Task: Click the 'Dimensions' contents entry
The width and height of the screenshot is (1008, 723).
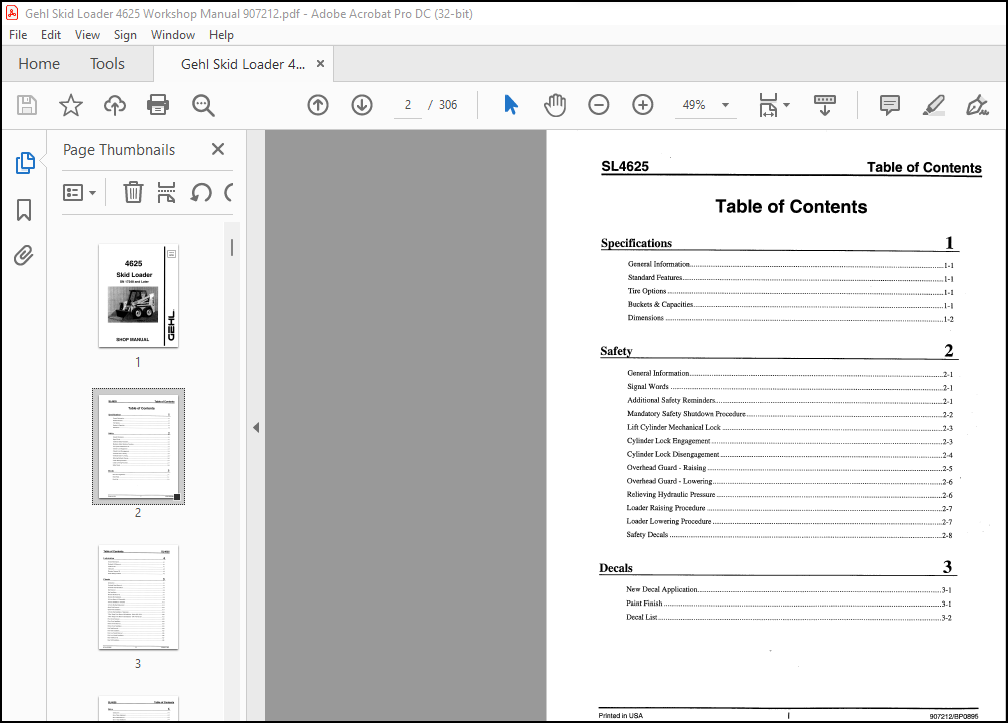Action: [645, 318]
